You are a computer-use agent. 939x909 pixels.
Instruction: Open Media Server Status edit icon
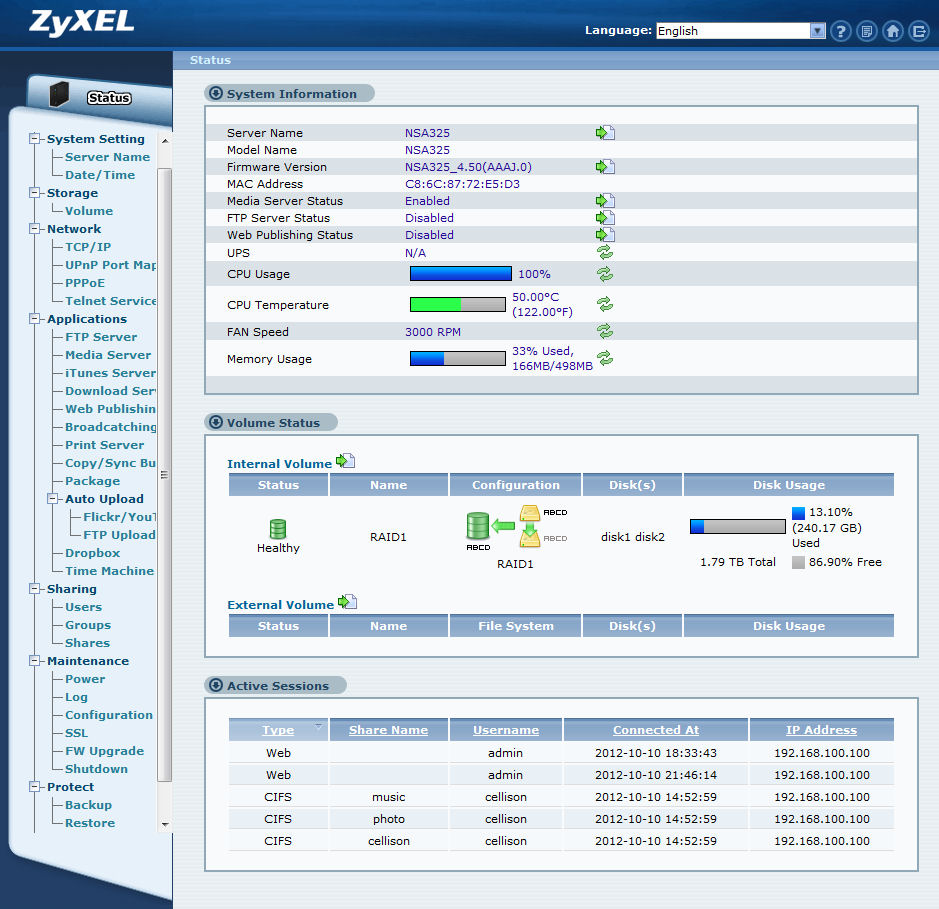click(605, 201)
